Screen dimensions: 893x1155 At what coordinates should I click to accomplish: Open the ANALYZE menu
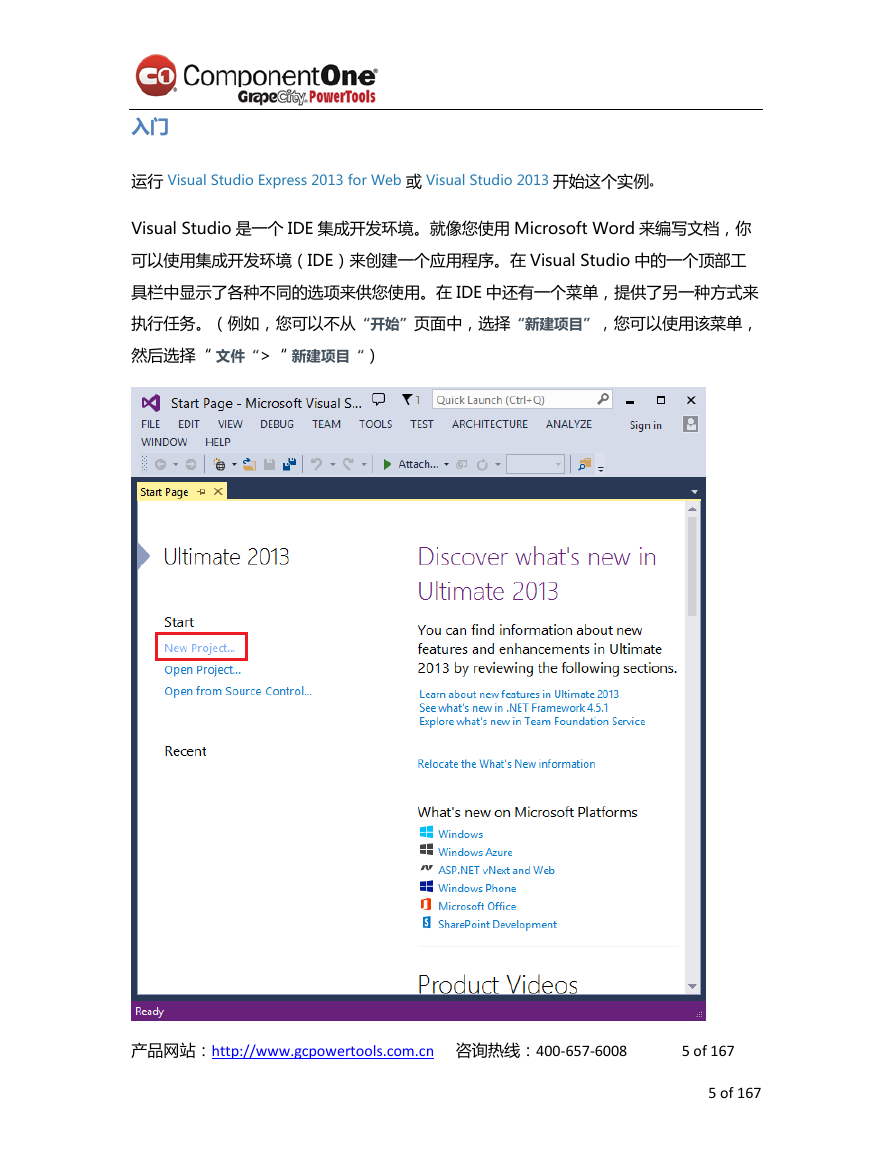coord(569,424)
